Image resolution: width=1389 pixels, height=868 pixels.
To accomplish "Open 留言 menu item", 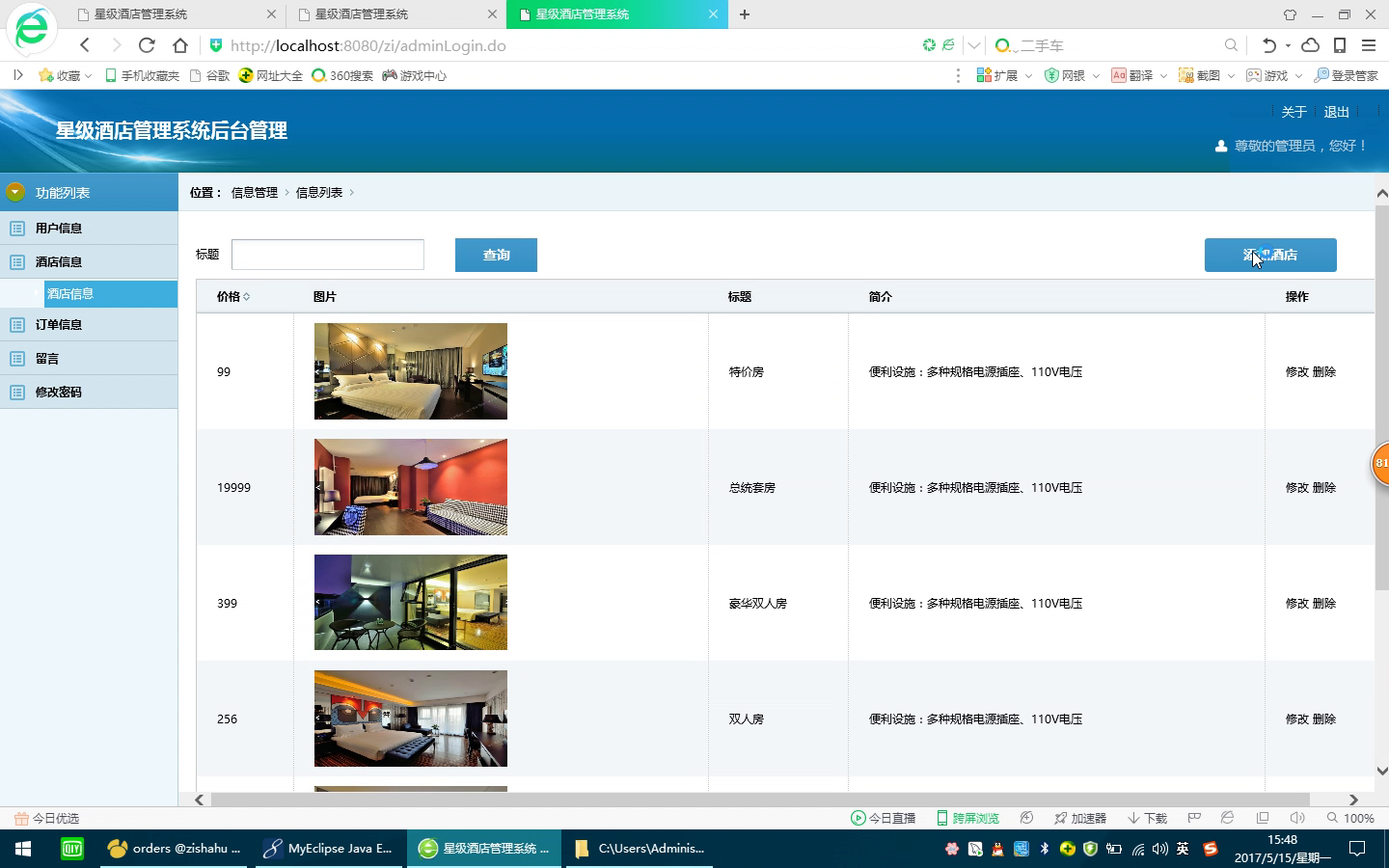I will 89,358.
